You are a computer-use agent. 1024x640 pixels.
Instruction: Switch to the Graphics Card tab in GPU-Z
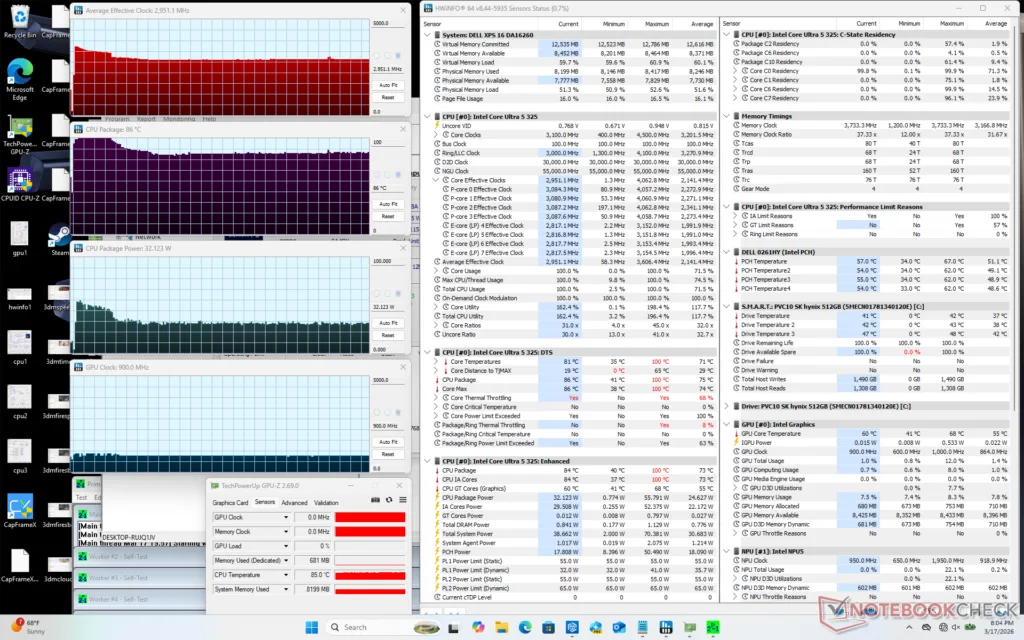[x=232, y=503]
